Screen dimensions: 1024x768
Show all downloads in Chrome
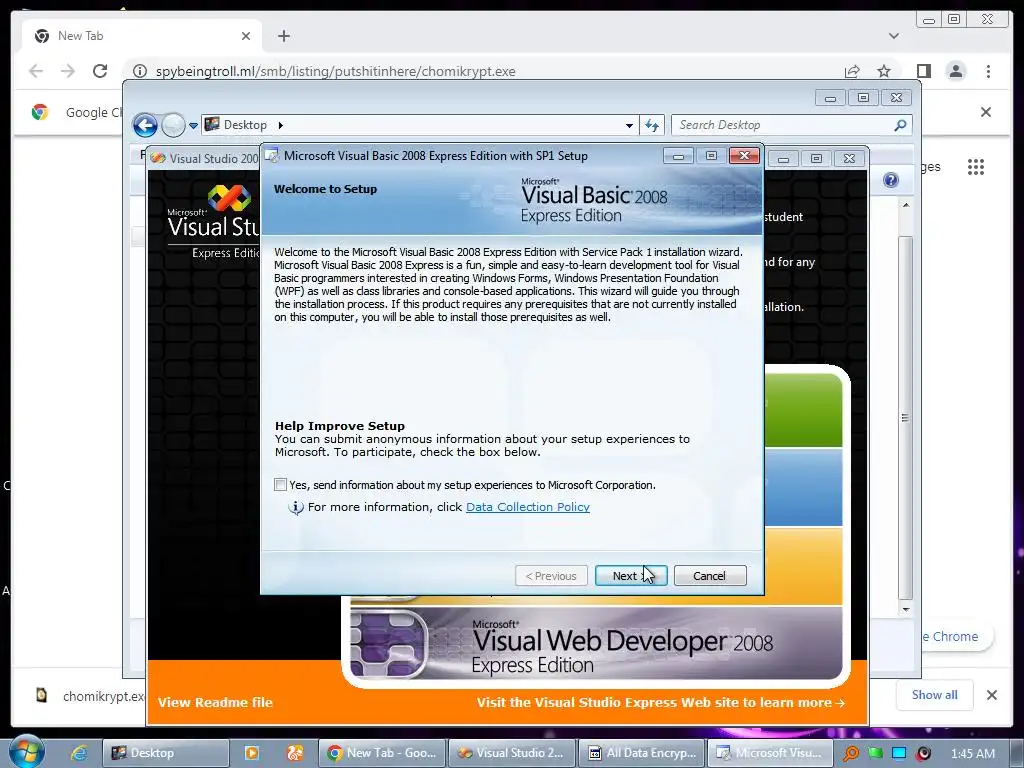pyautogui.click(x=935, y=695)
